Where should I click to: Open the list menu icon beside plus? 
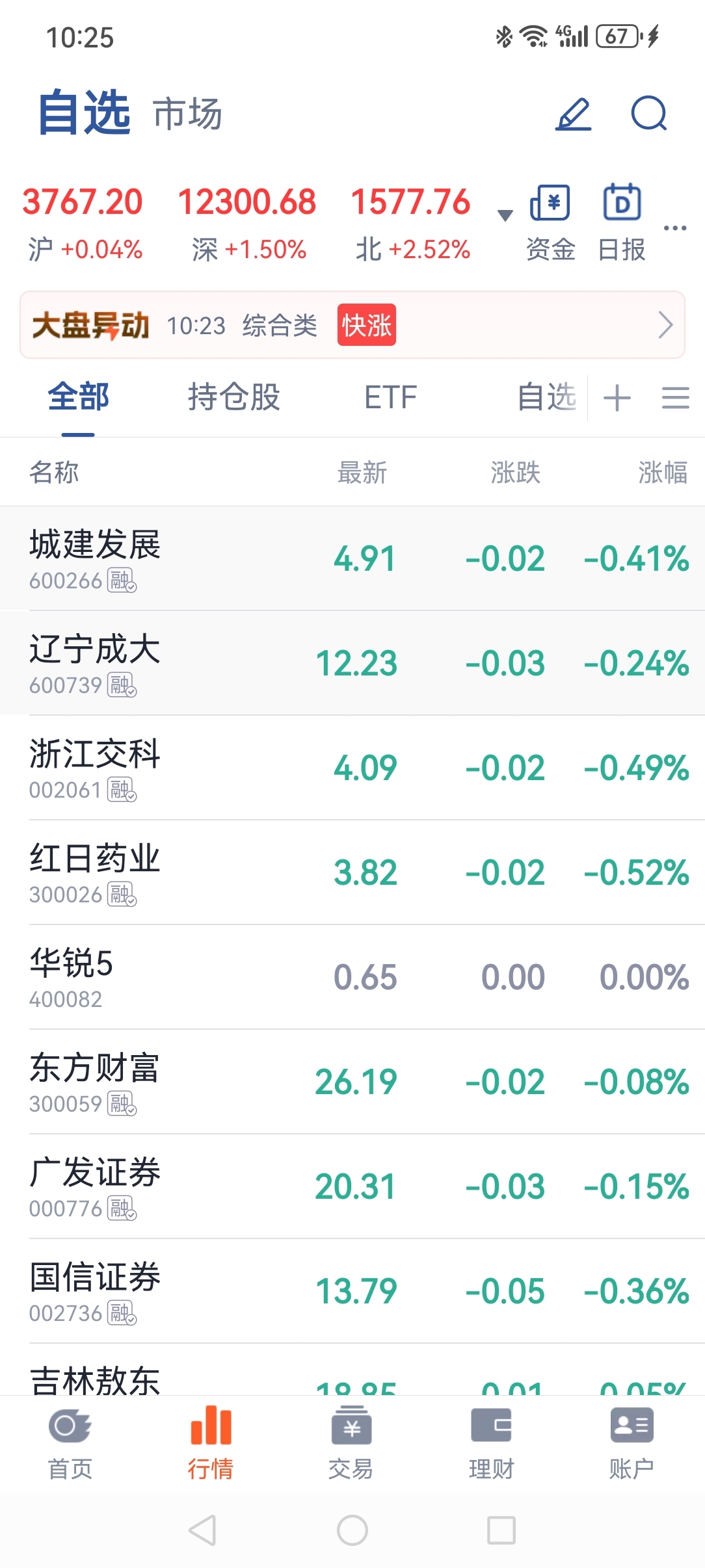click(x=675, y=398)
